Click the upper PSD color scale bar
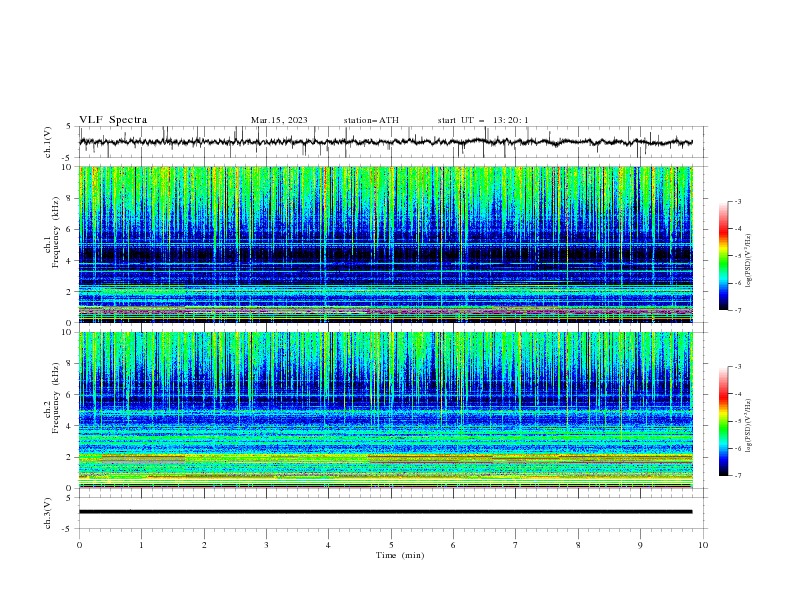 tap(723, 256)
